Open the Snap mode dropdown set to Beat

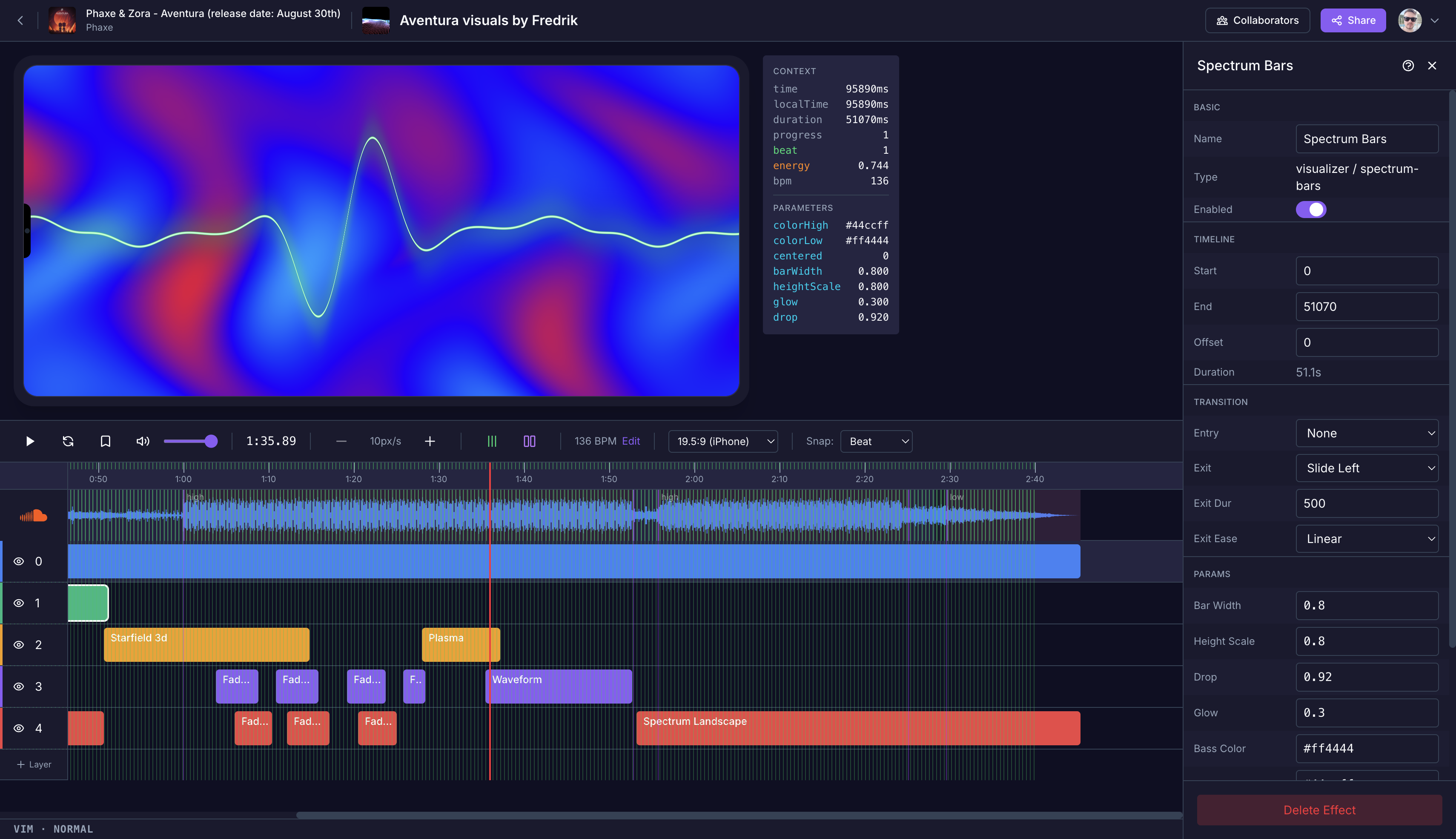tap(875, 441)
